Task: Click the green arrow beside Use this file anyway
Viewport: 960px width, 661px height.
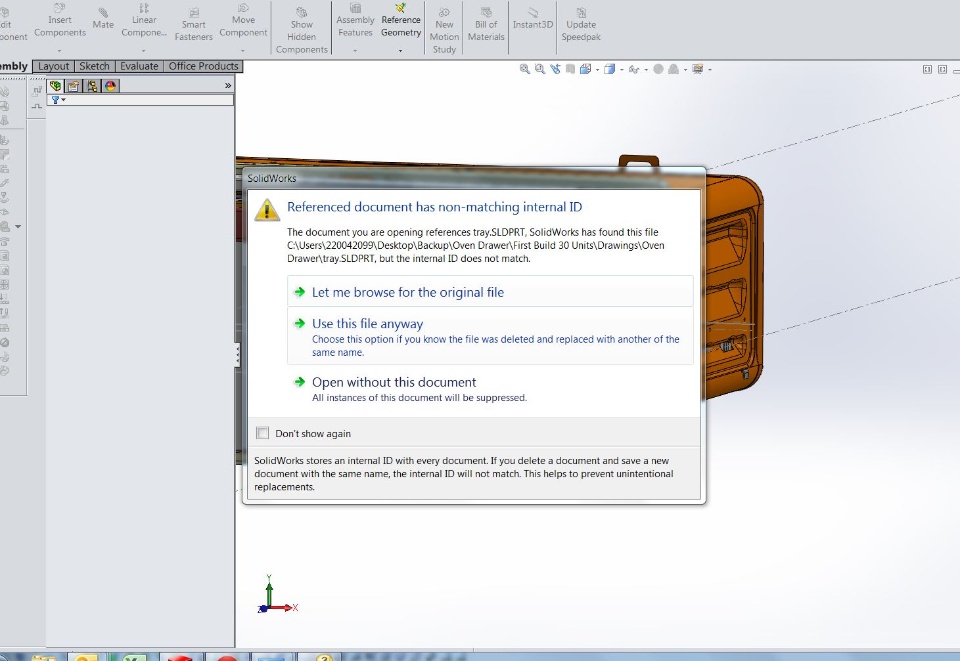Action: [x=299, y=323]
